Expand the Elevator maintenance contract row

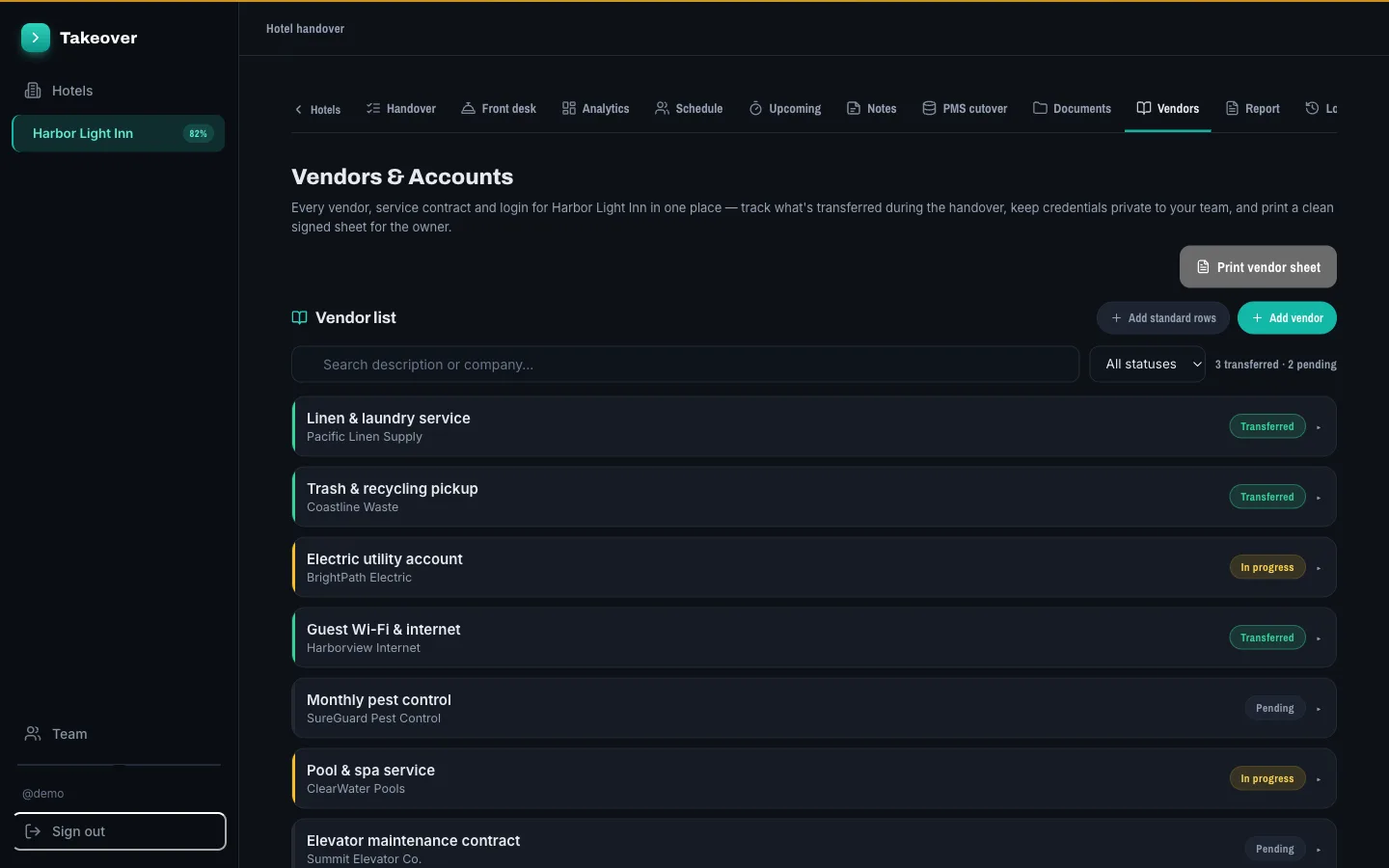814,844
